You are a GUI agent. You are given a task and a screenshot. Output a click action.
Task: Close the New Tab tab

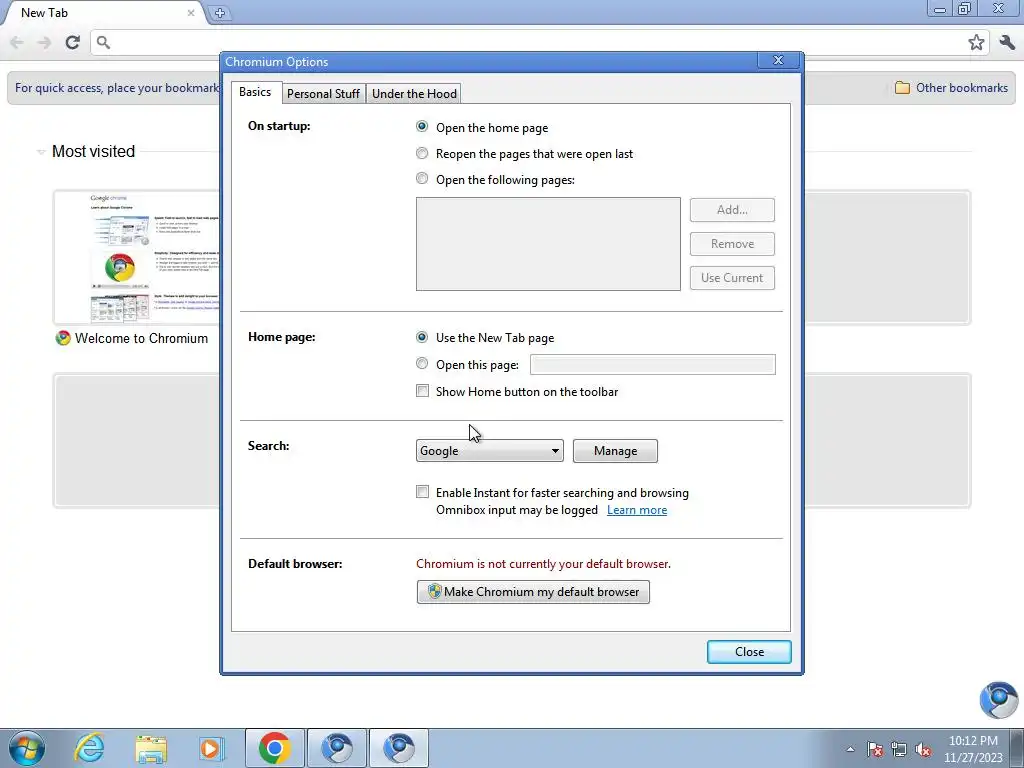191,12
